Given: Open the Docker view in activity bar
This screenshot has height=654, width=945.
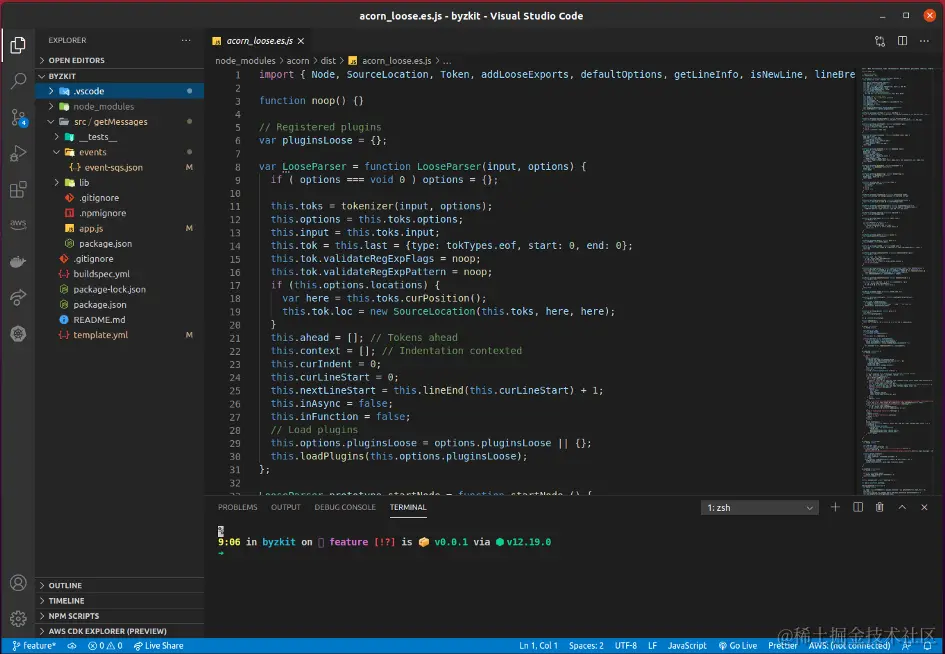Looking at the screenshot, I should pos(18,261).
